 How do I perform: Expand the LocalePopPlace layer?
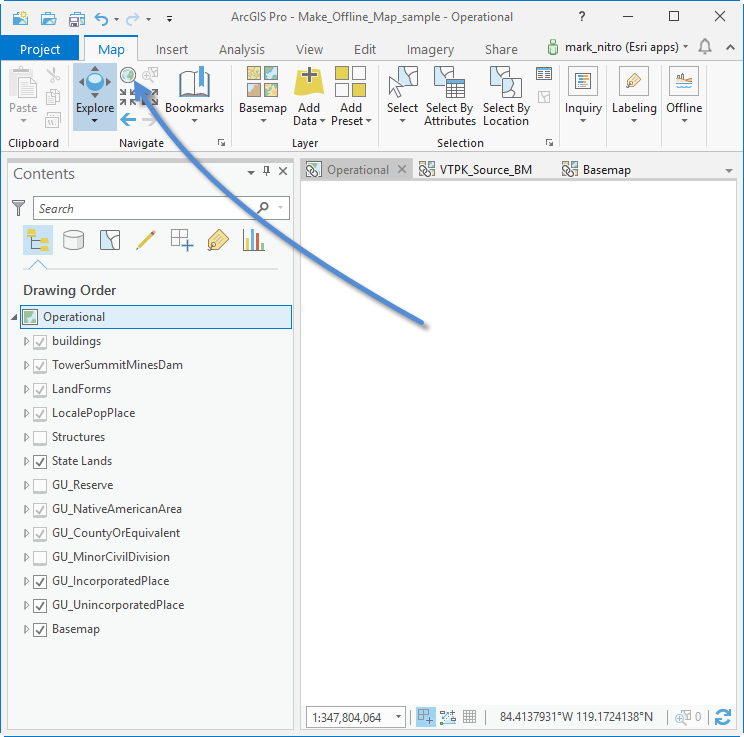pos(26,413)
